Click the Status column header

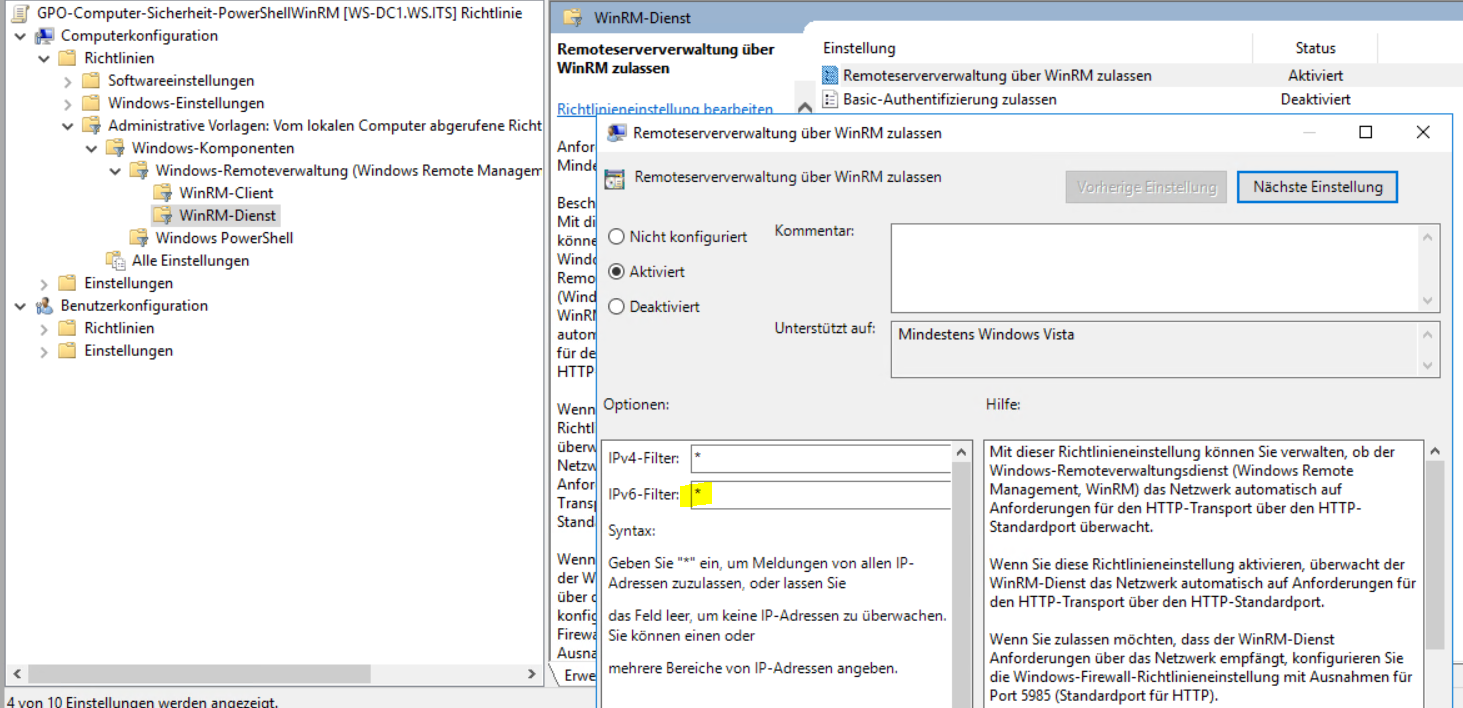pyautogui.click(x=1315, y=48)
